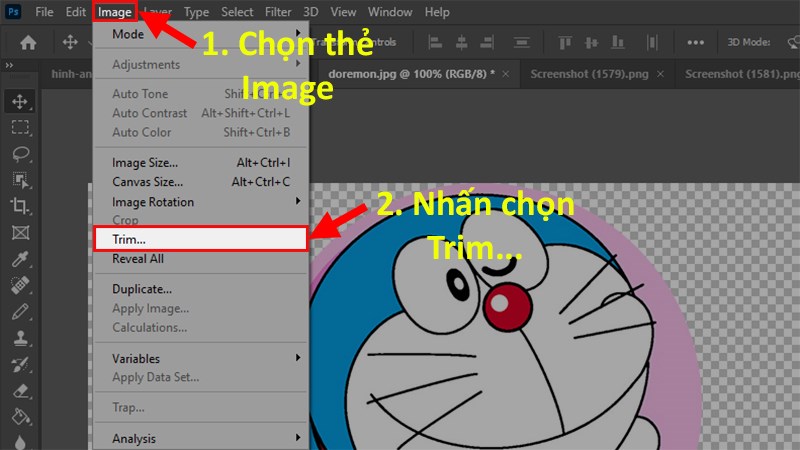Open the Type menu
This screenshot has width=800, height=450.
pos(196,12)
